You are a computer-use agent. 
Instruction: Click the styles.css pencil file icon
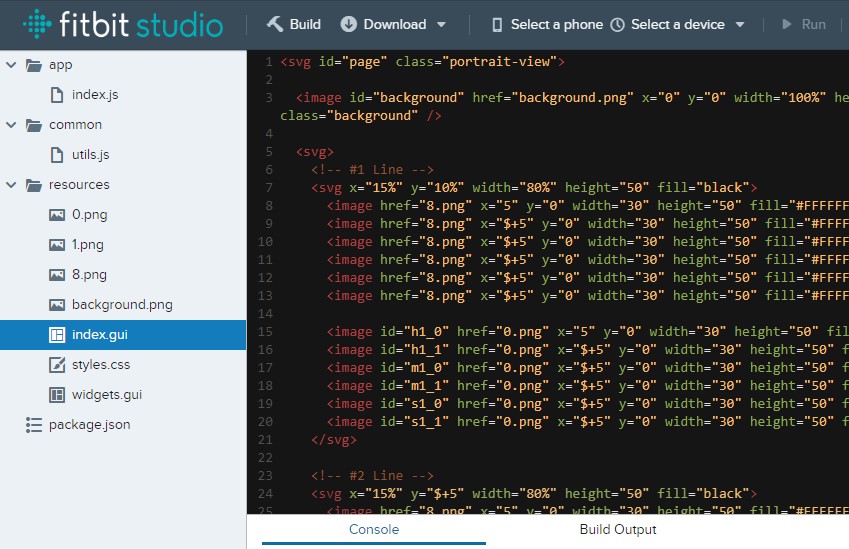[57, 365]
